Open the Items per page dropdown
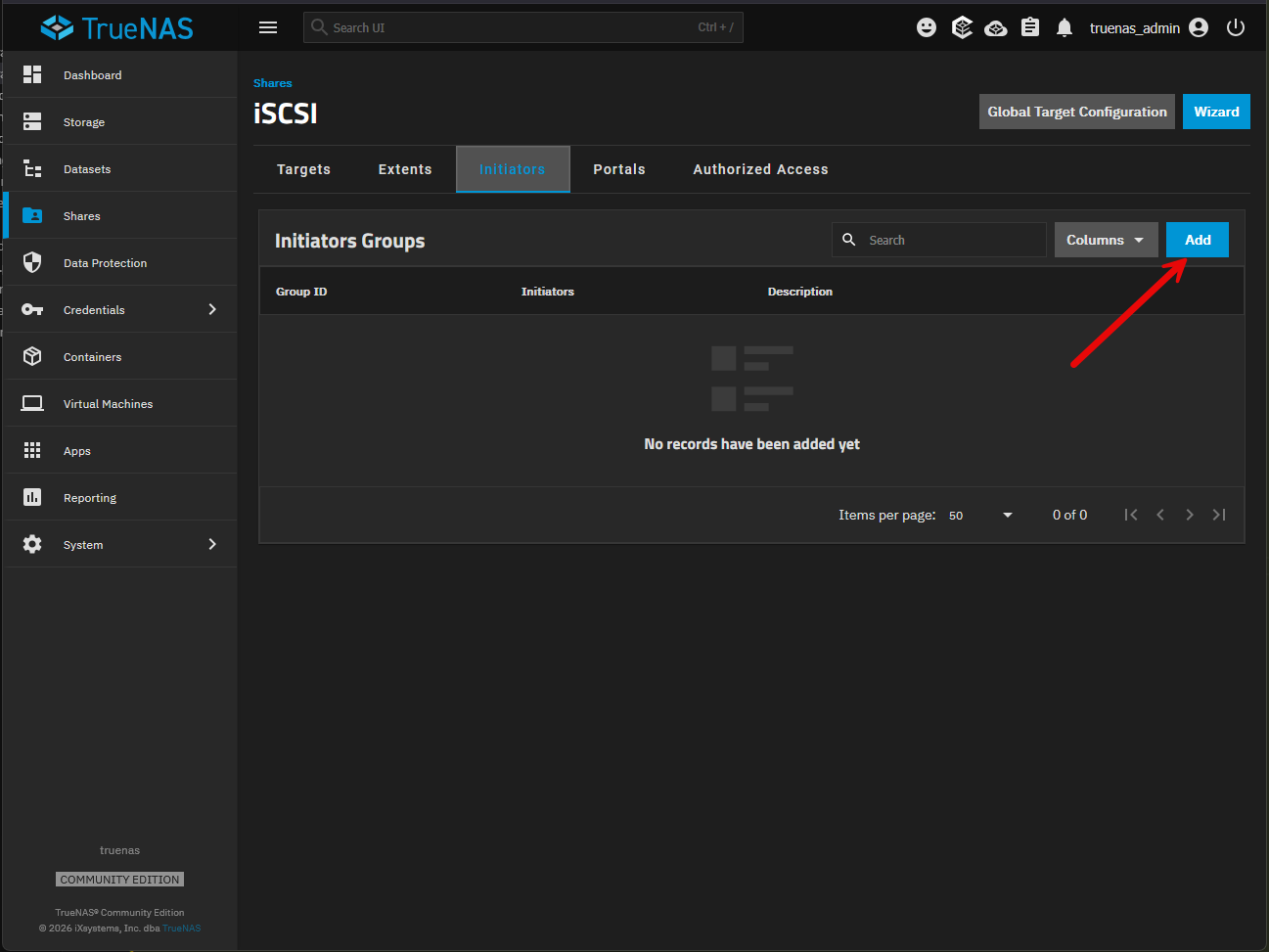The height and width of the screenshot is (952, 1269). click(980, 515)
